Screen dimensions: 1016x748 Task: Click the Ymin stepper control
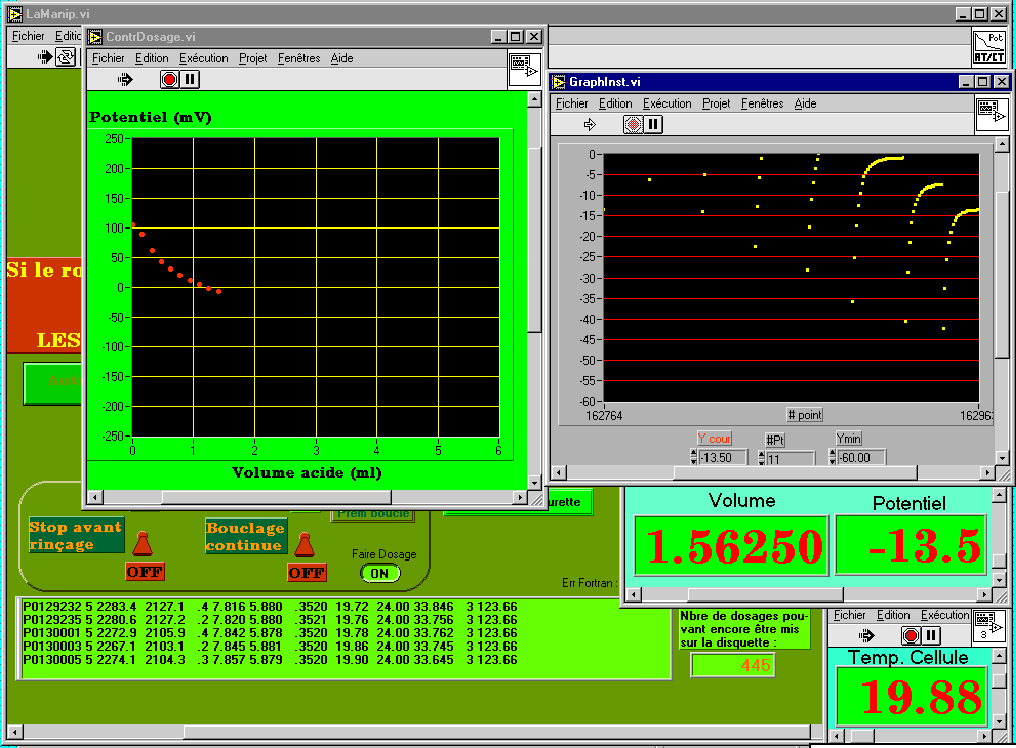[832, 458]
